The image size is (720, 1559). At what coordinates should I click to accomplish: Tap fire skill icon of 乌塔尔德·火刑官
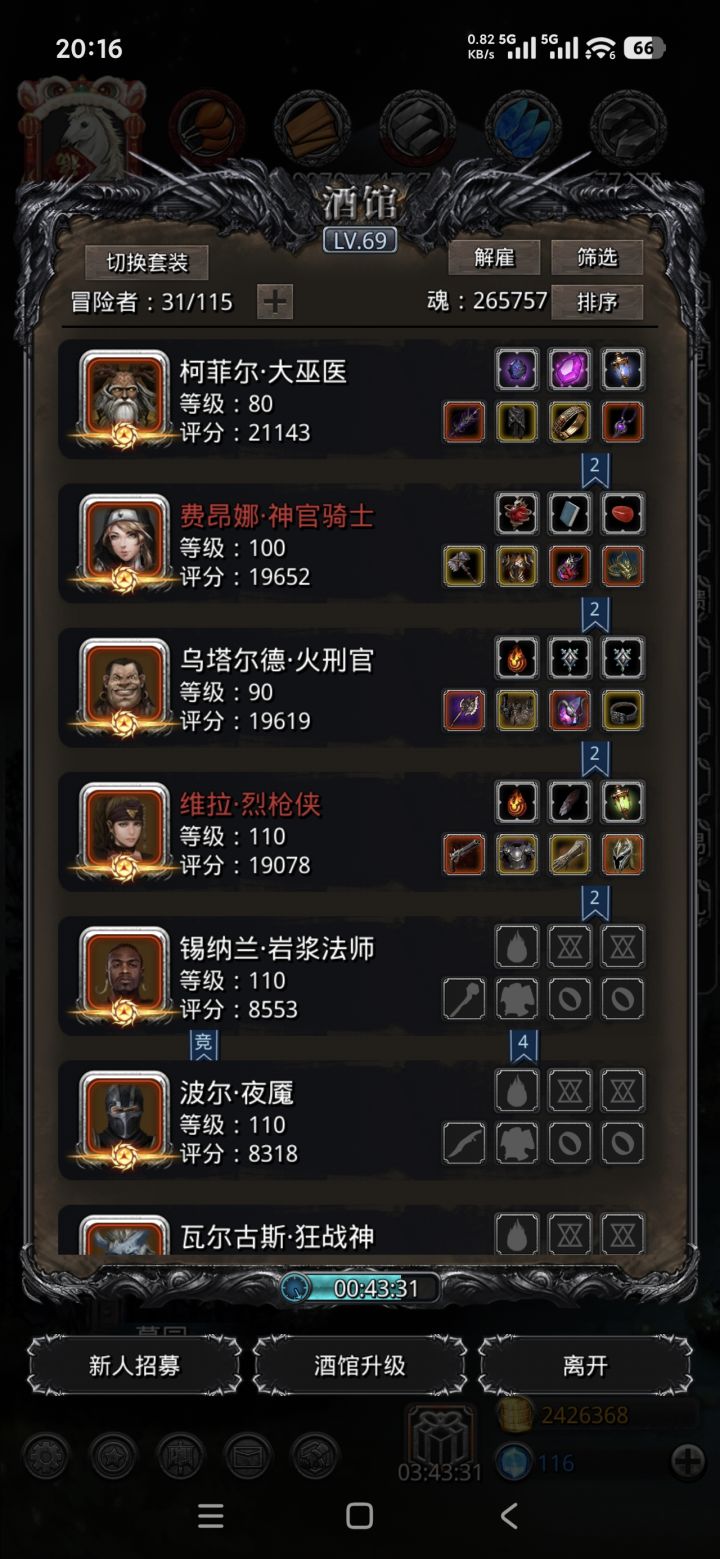tap(517, 658)
